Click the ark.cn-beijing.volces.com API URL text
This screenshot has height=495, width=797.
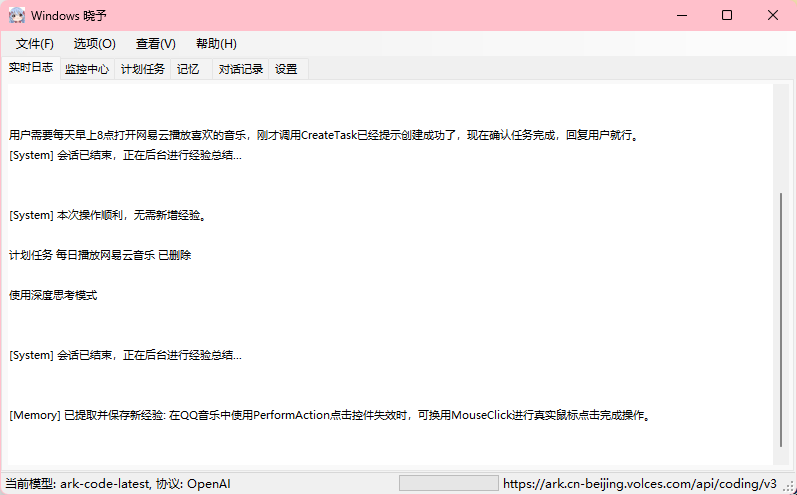640,484
